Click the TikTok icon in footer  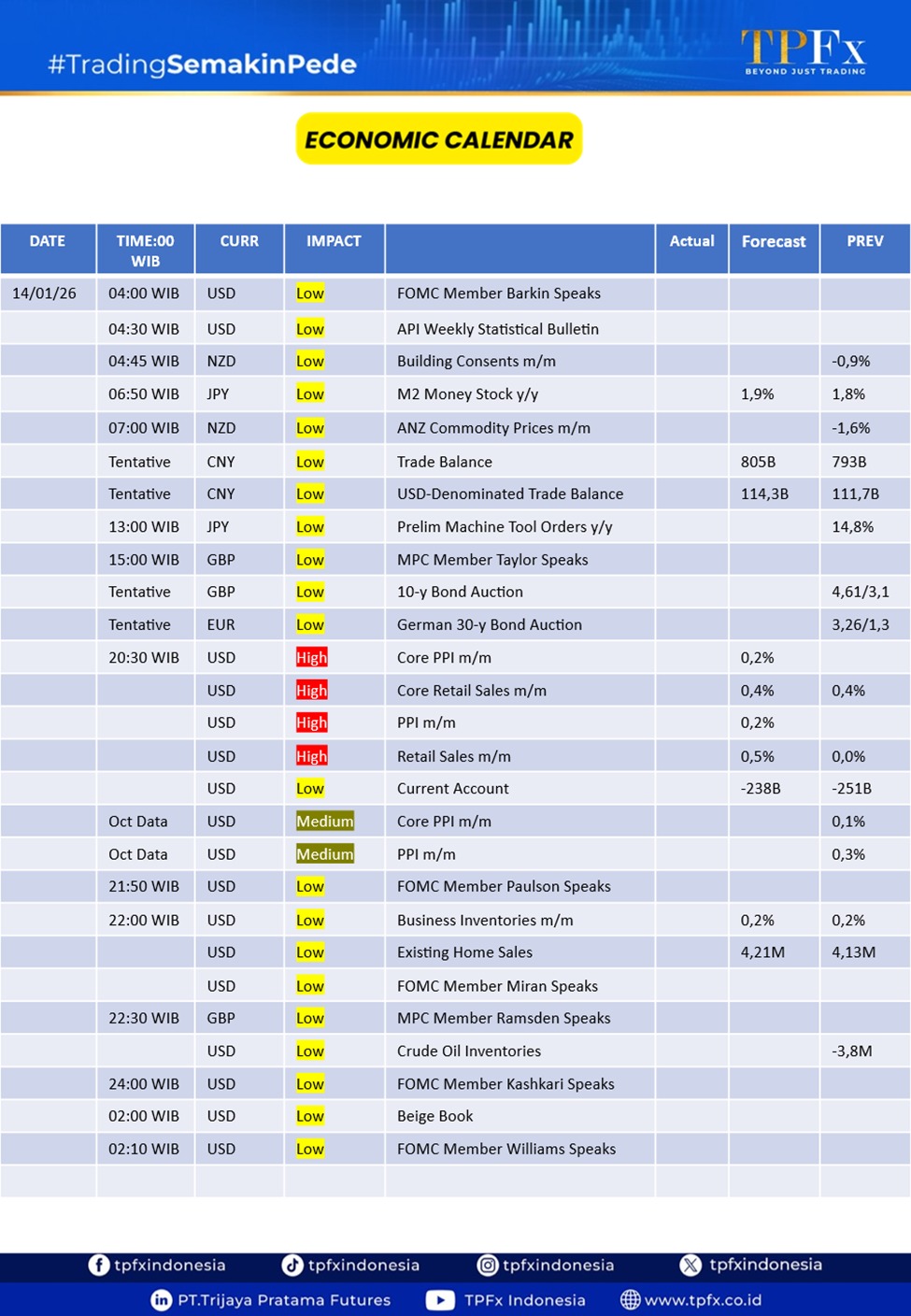292,1265
